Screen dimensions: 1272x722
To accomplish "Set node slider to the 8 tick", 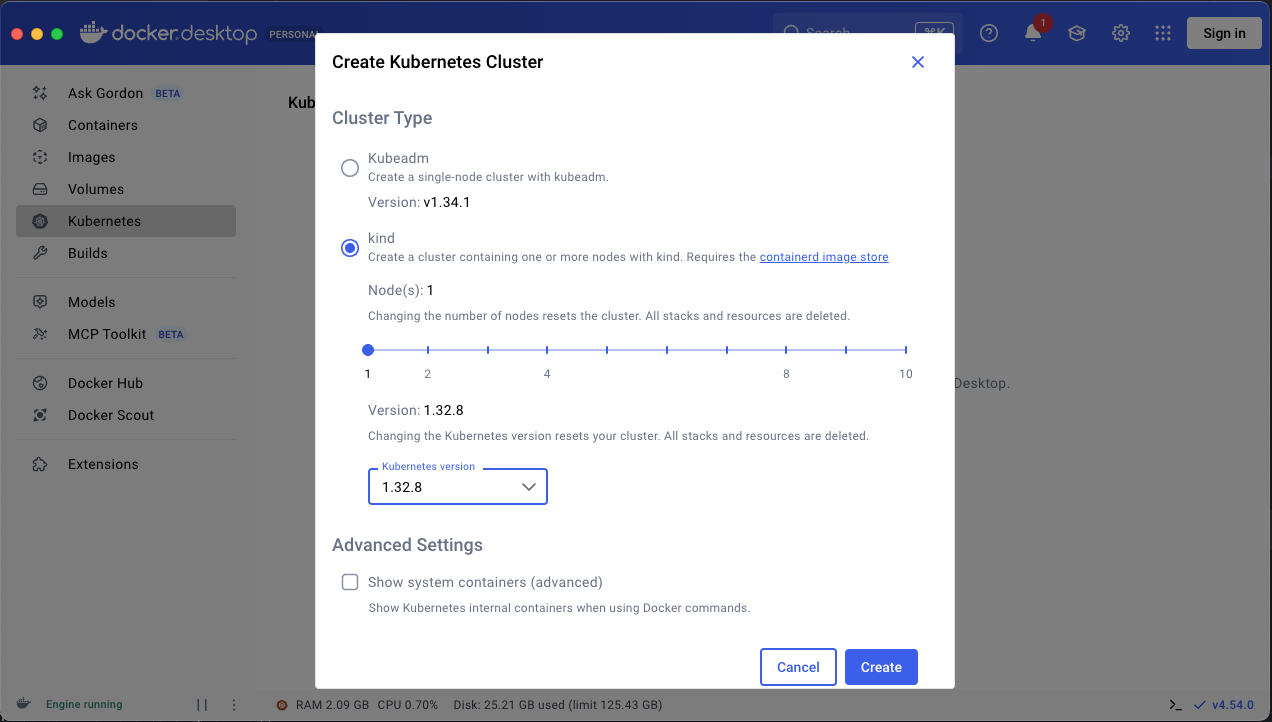I will (x=786, y=350).
